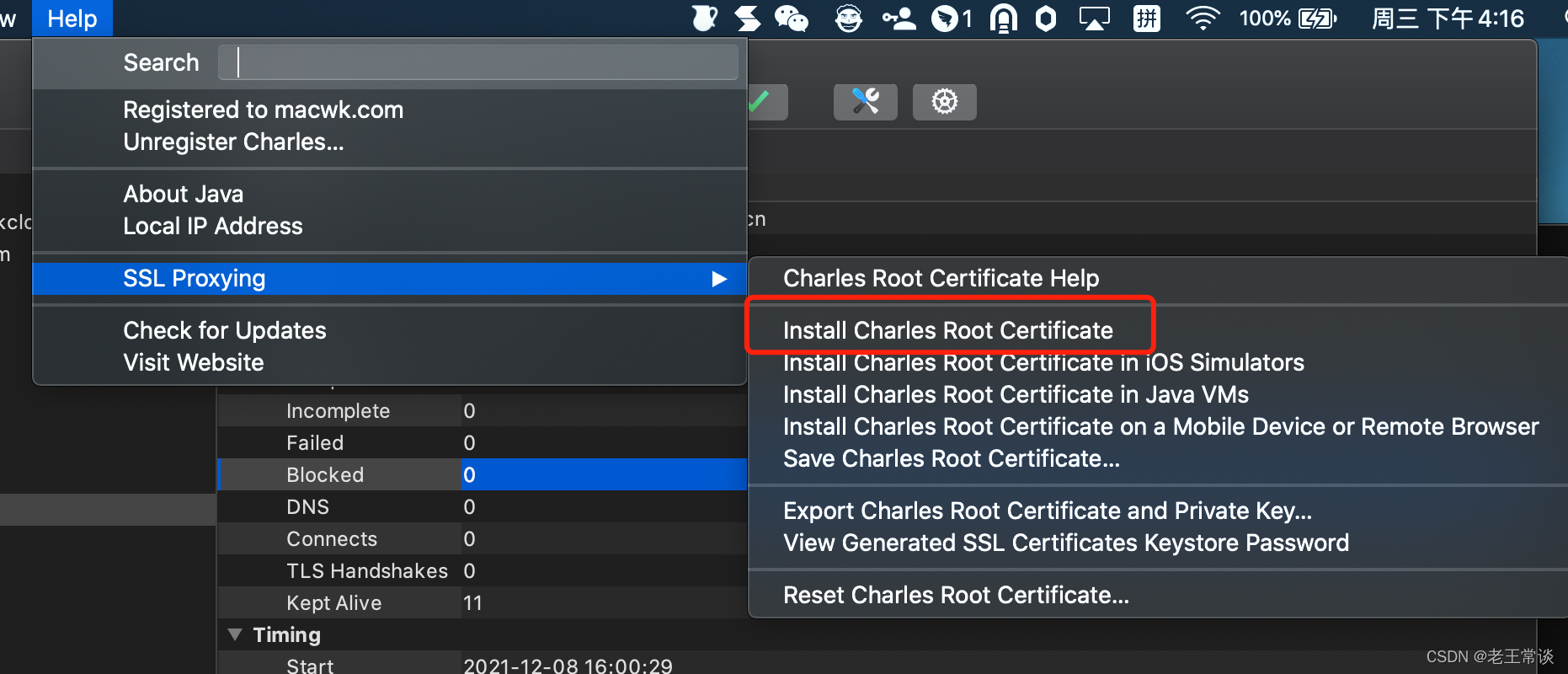Choose Install Charles Root Certificate
This screenshot has width=1568, height=674.
(x=948, y=330)
